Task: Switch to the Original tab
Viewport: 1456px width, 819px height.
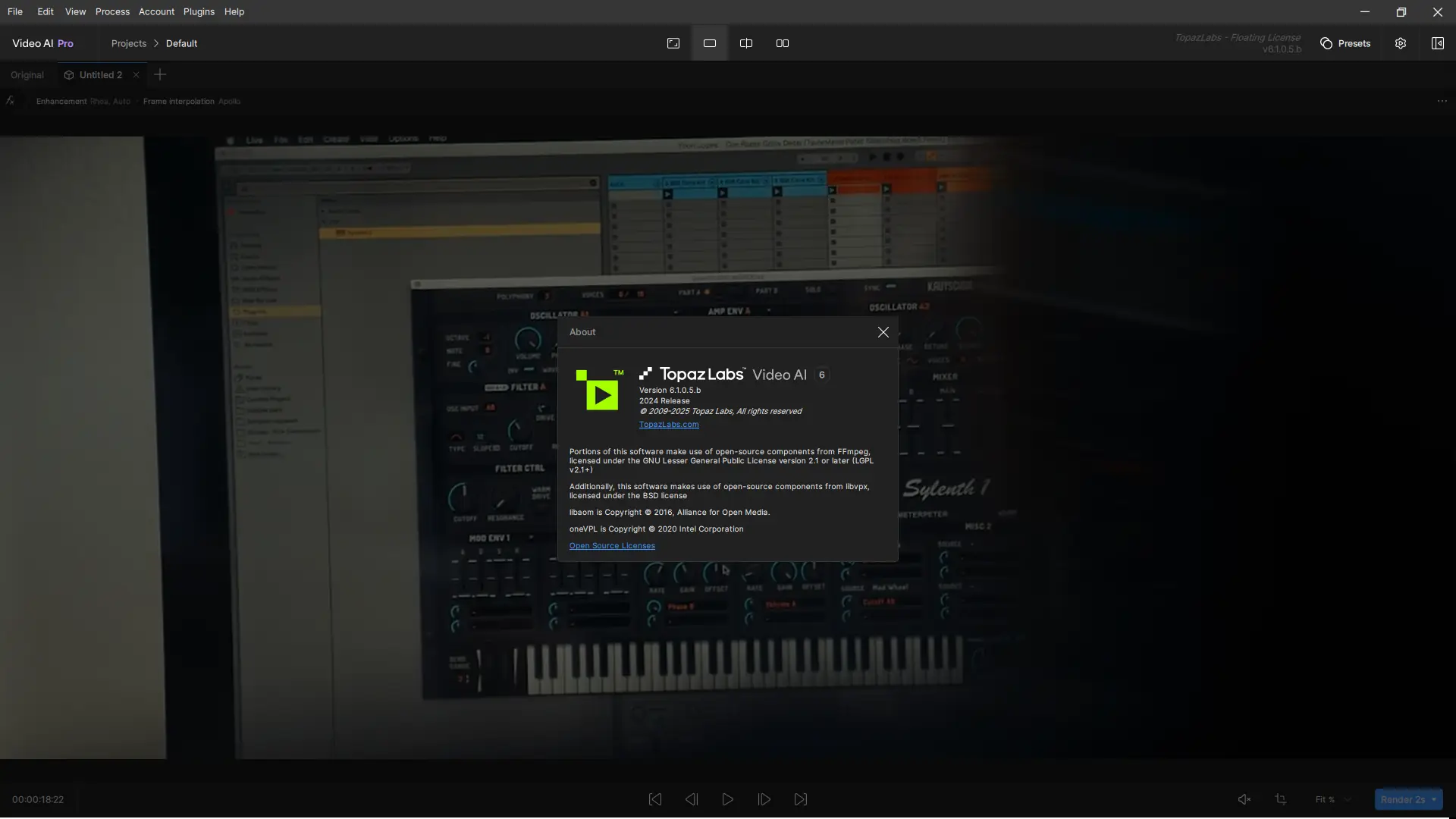Action: 27,75
